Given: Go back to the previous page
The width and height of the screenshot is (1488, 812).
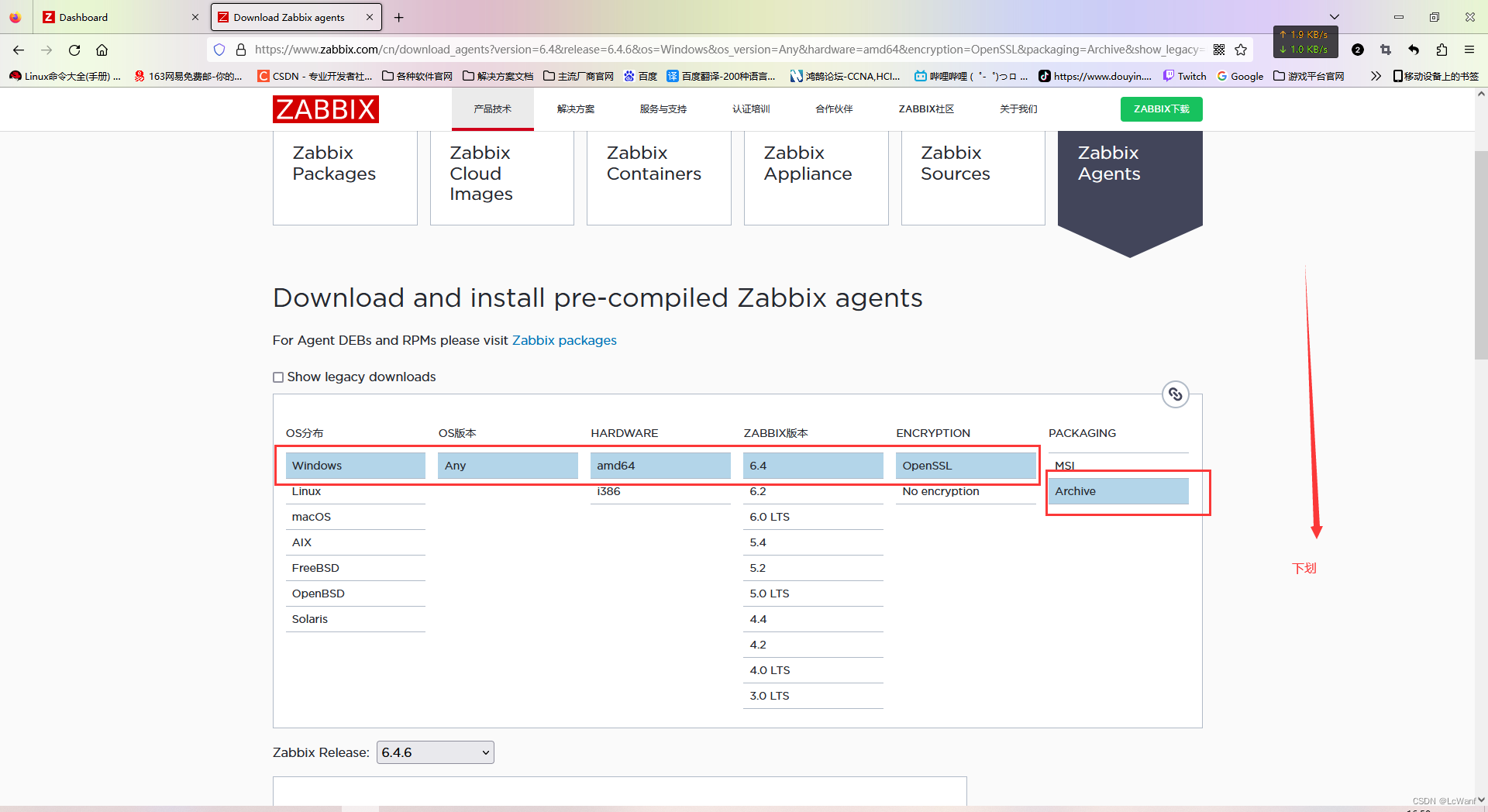Looking at the screenshot, I should (19, 50).
